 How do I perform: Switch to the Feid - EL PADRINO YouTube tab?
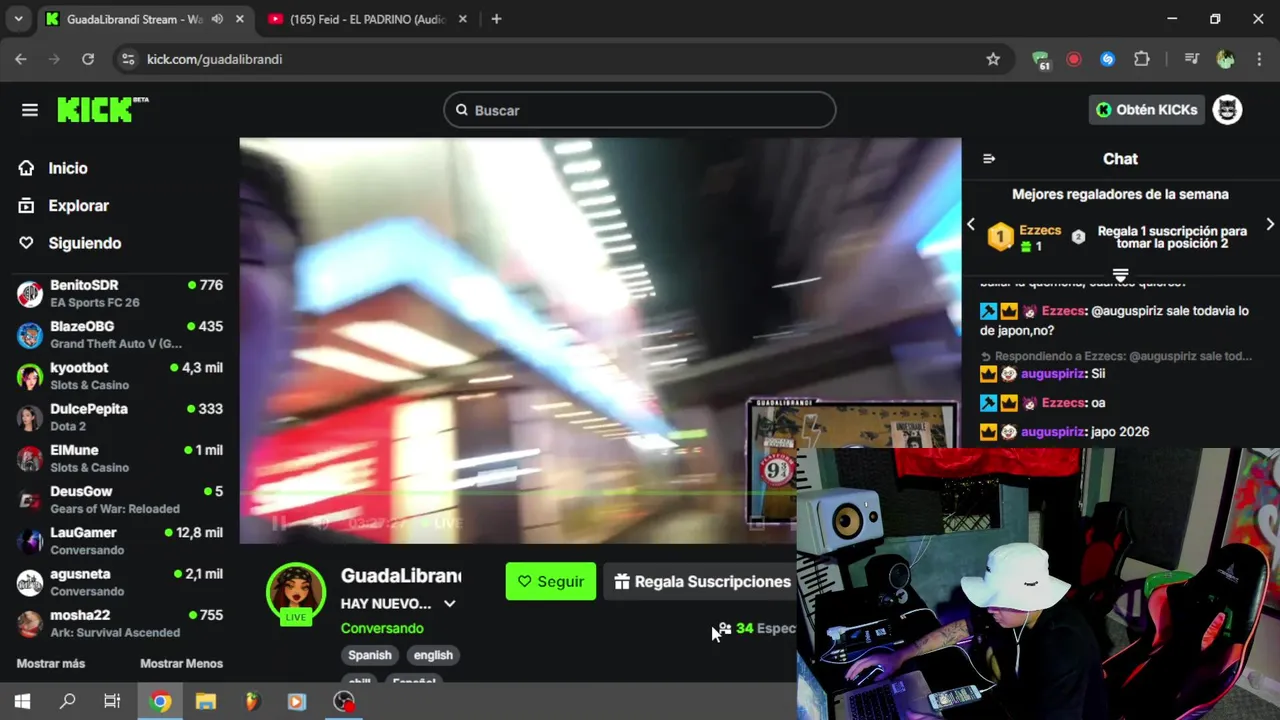coord(368,19)
